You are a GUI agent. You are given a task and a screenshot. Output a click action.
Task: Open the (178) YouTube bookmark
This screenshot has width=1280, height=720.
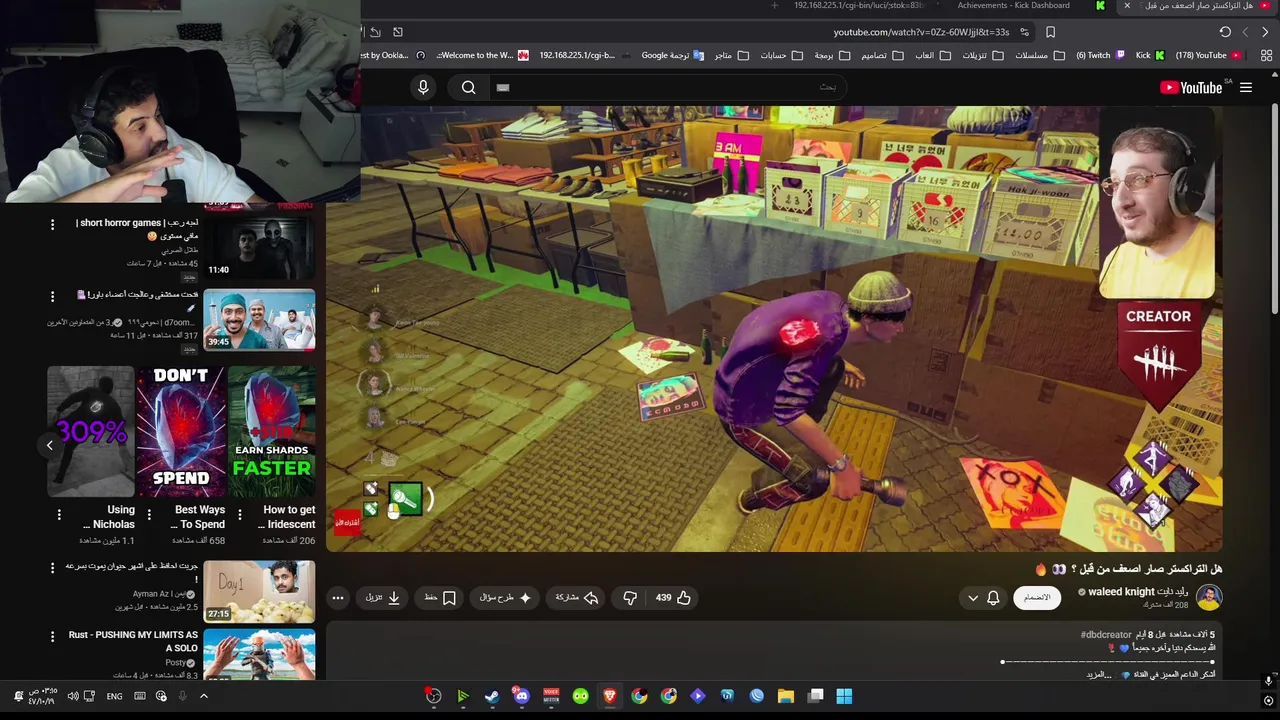point(1207,55)
